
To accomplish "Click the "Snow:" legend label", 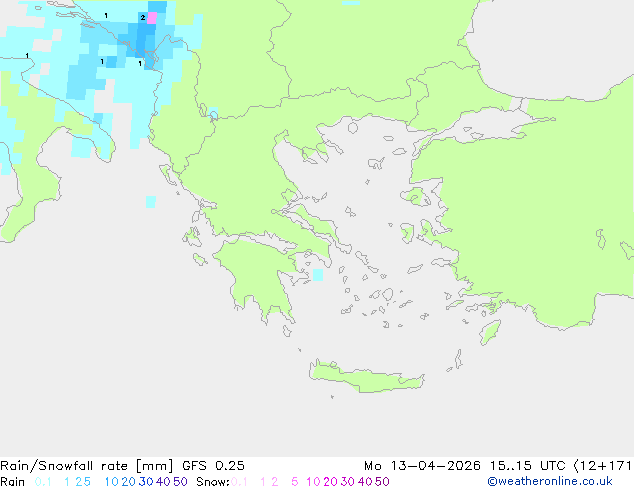I will coord(213,482).
